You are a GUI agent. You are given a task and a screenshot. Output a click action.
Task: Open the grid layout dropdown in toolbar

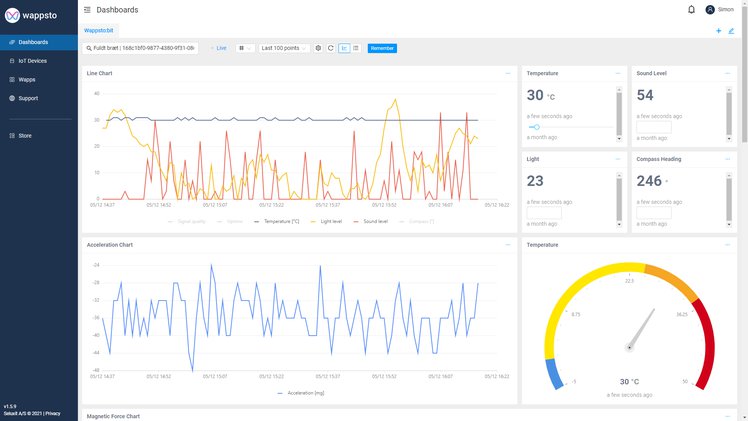coord(245,48)
